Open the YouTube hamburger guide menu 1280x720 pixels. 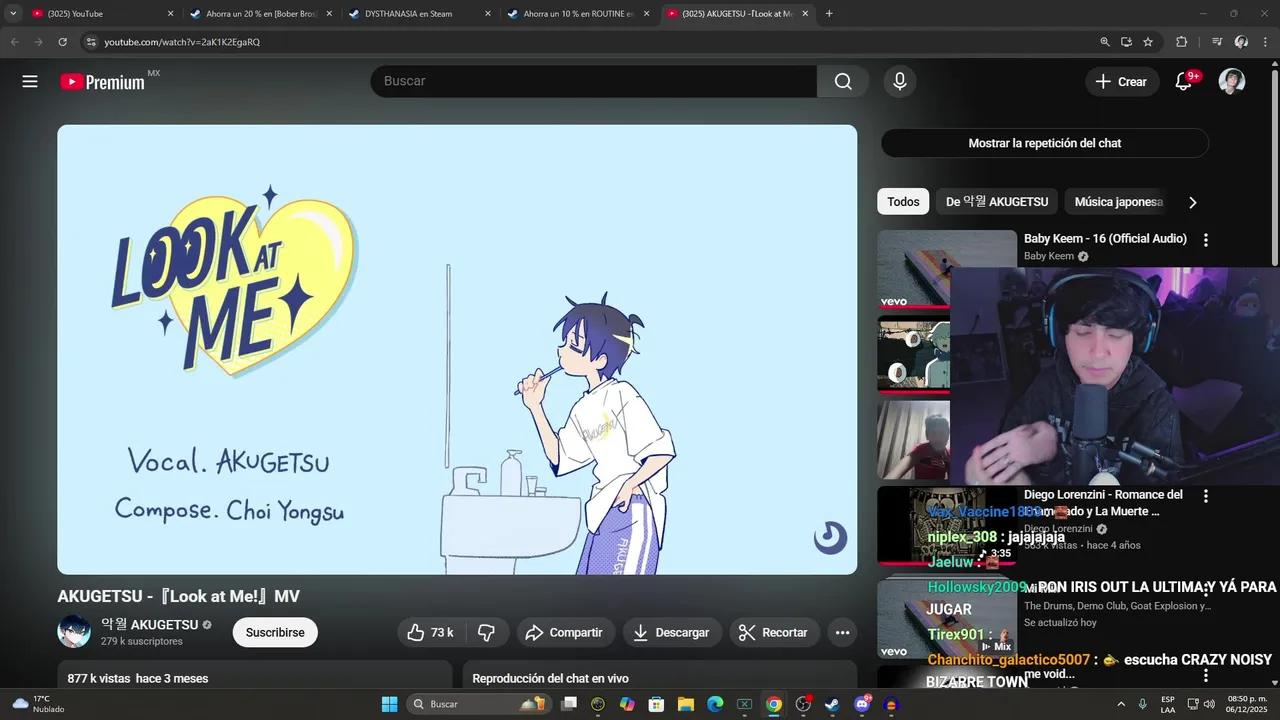30,82
